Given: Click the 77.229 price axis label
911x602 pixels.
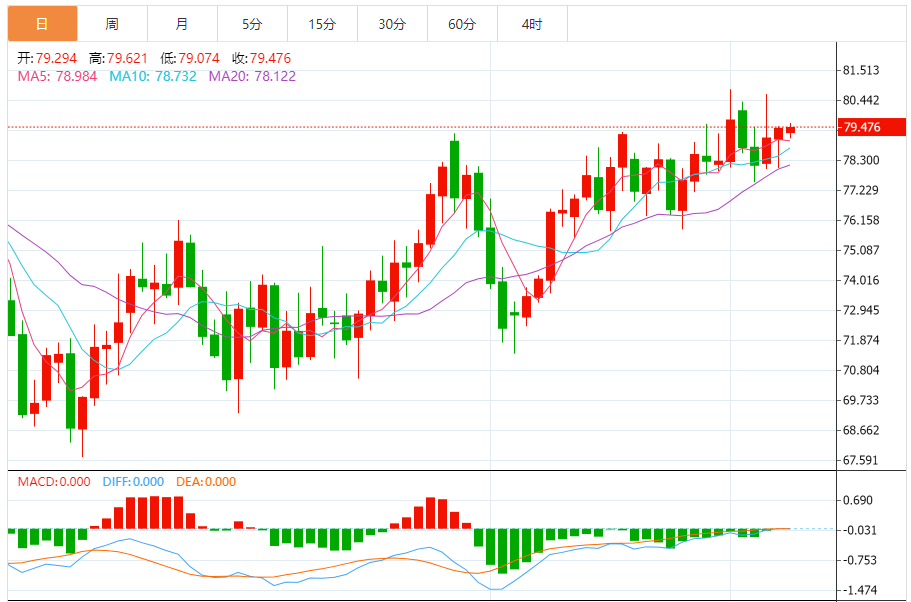Looking at the screenshot, I should (x=861, y=190).
